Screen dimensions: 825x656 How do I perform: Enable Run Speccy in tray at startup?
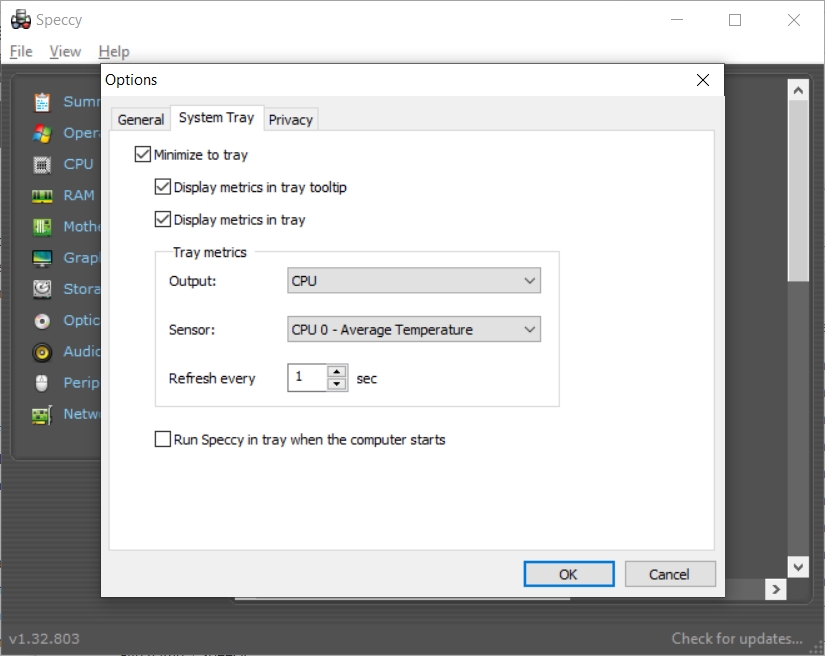pos(163,439)
